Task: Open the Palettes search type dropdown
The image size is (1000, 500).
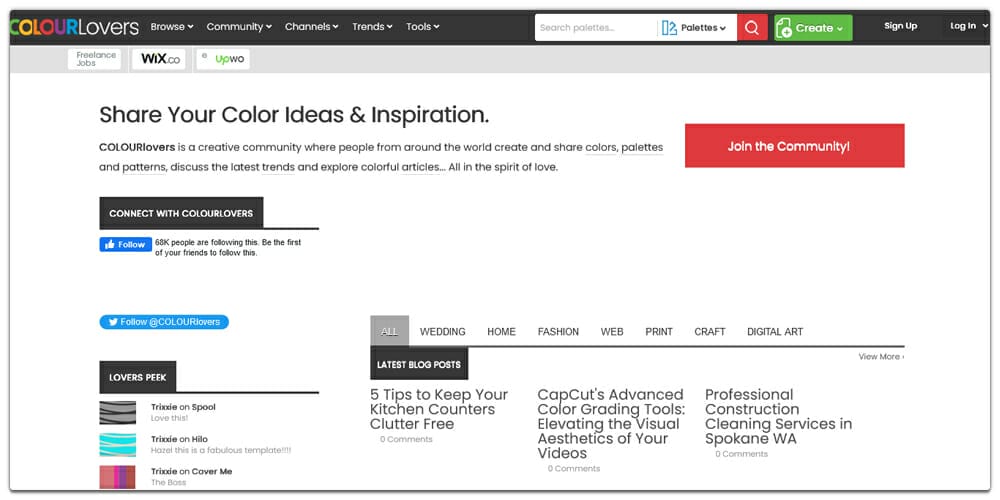Action: (x=695, y=27)
